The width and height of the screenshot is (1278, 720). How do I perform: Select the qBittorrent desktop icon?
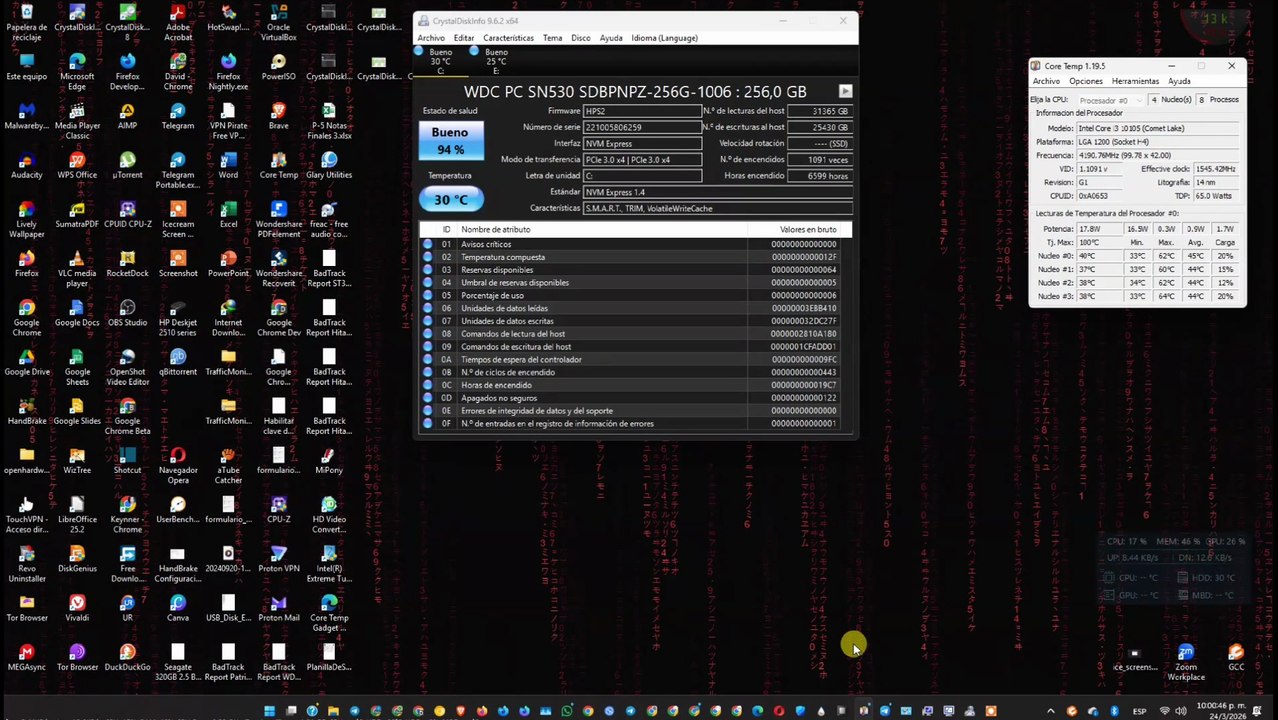178,362
